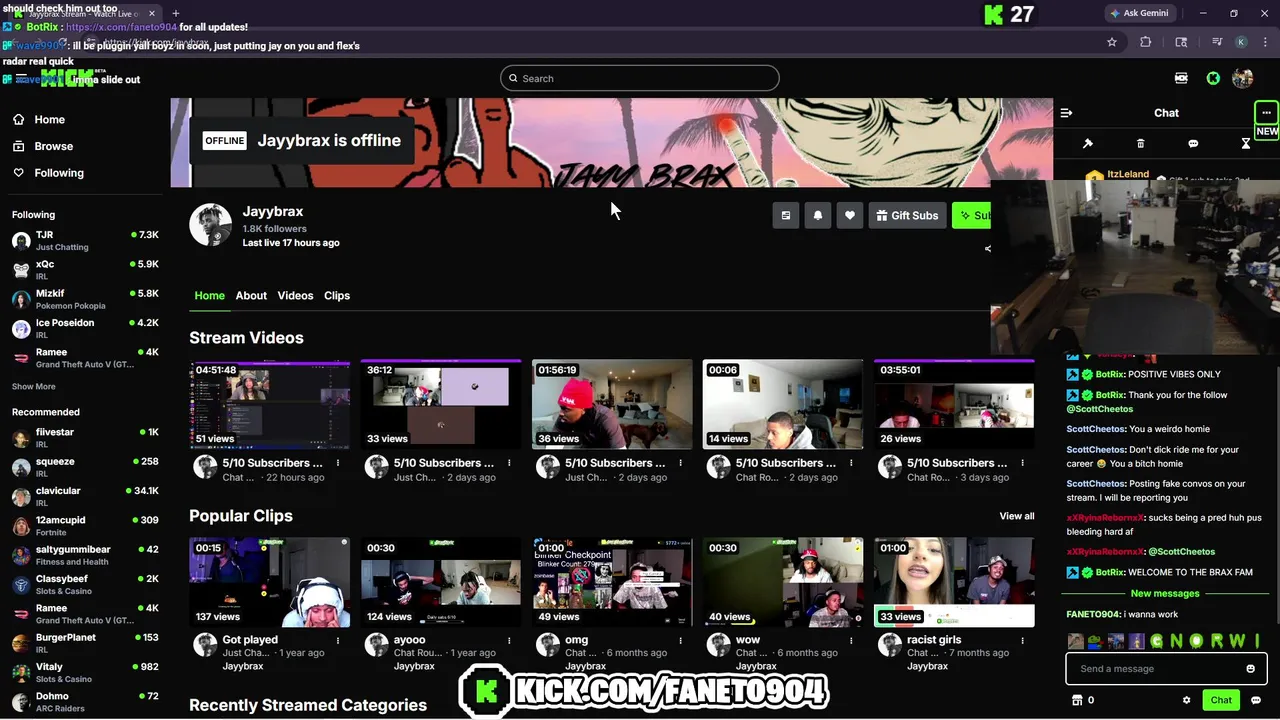The height and width of the screenshot is (720, 1280).
Task: Collapse the chat panel using the arrow icon
Action: pos(1066,113)
